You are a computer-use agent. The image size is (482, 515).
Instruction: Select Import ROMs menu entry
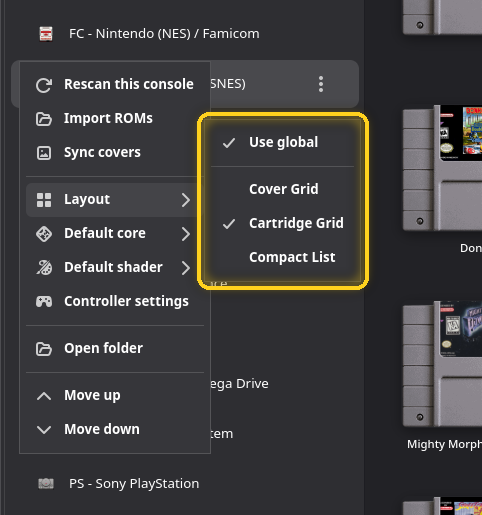[x=115, y=119]
